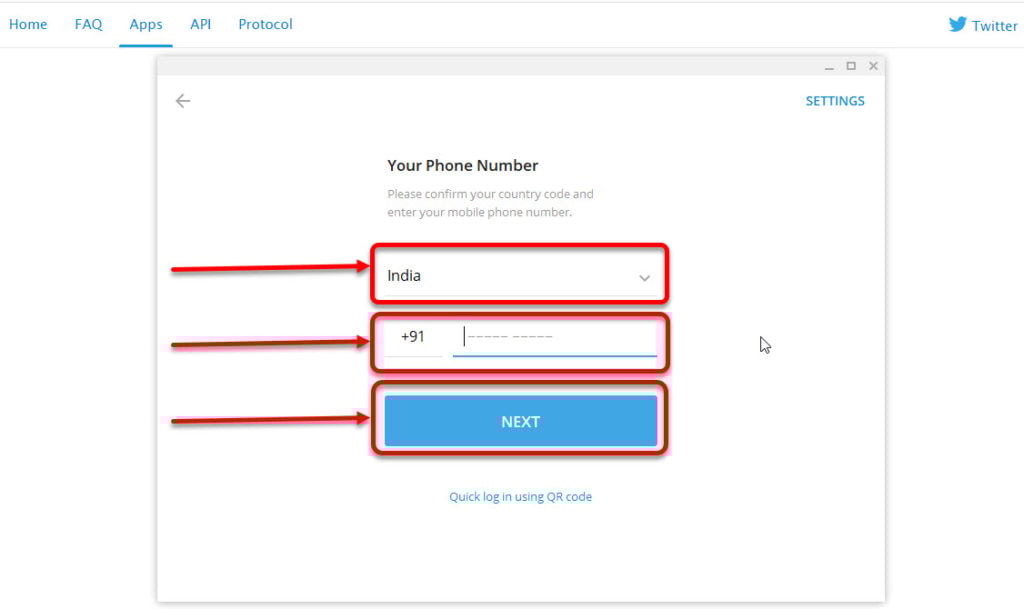Click the confirm country code instruction text
The width and height of the screenshot is (1024, 609).
click(490, 203)
